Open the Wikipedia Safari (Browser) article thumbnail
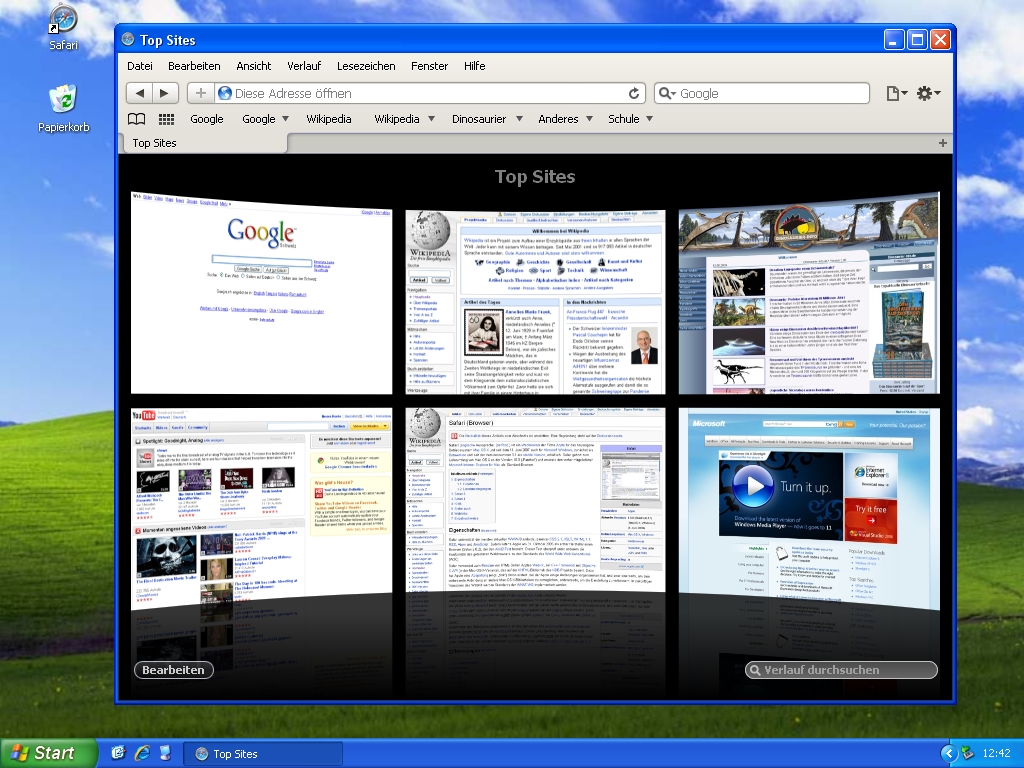 [536, 500]
